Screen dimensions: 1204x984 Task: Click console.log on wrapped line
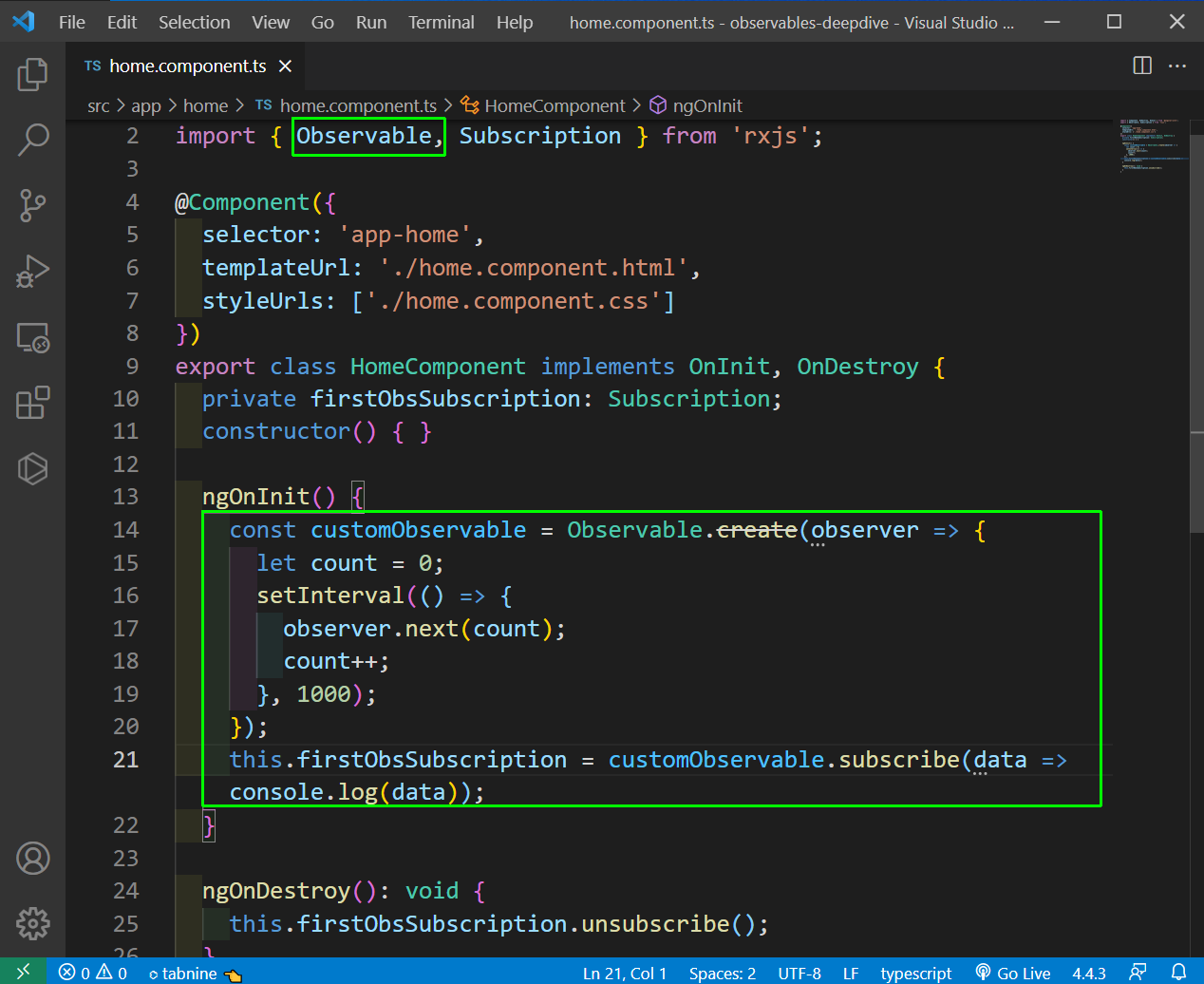click(x=304, y=792)
